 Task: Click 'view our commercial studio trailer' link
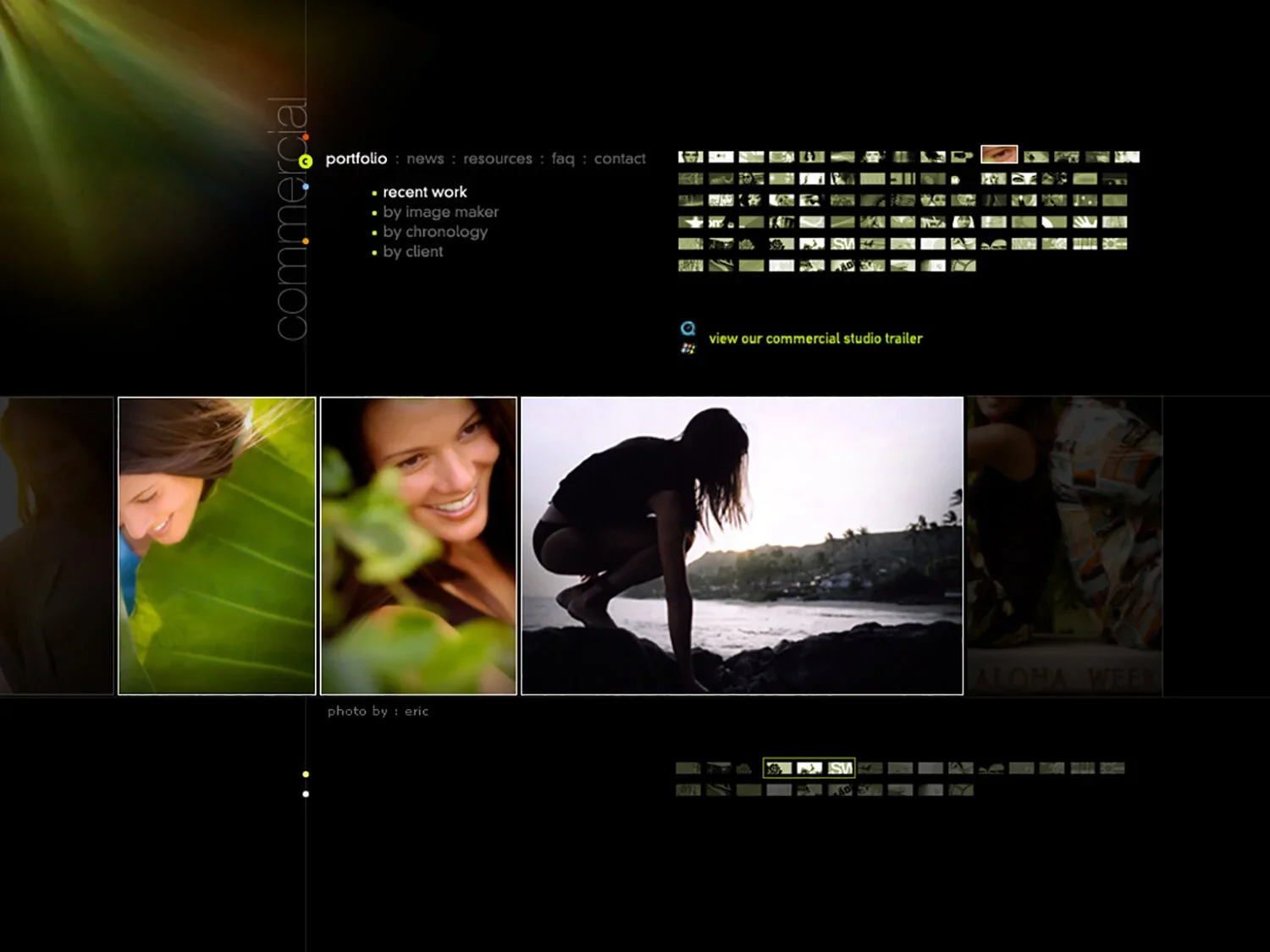[x=815, y=338]
